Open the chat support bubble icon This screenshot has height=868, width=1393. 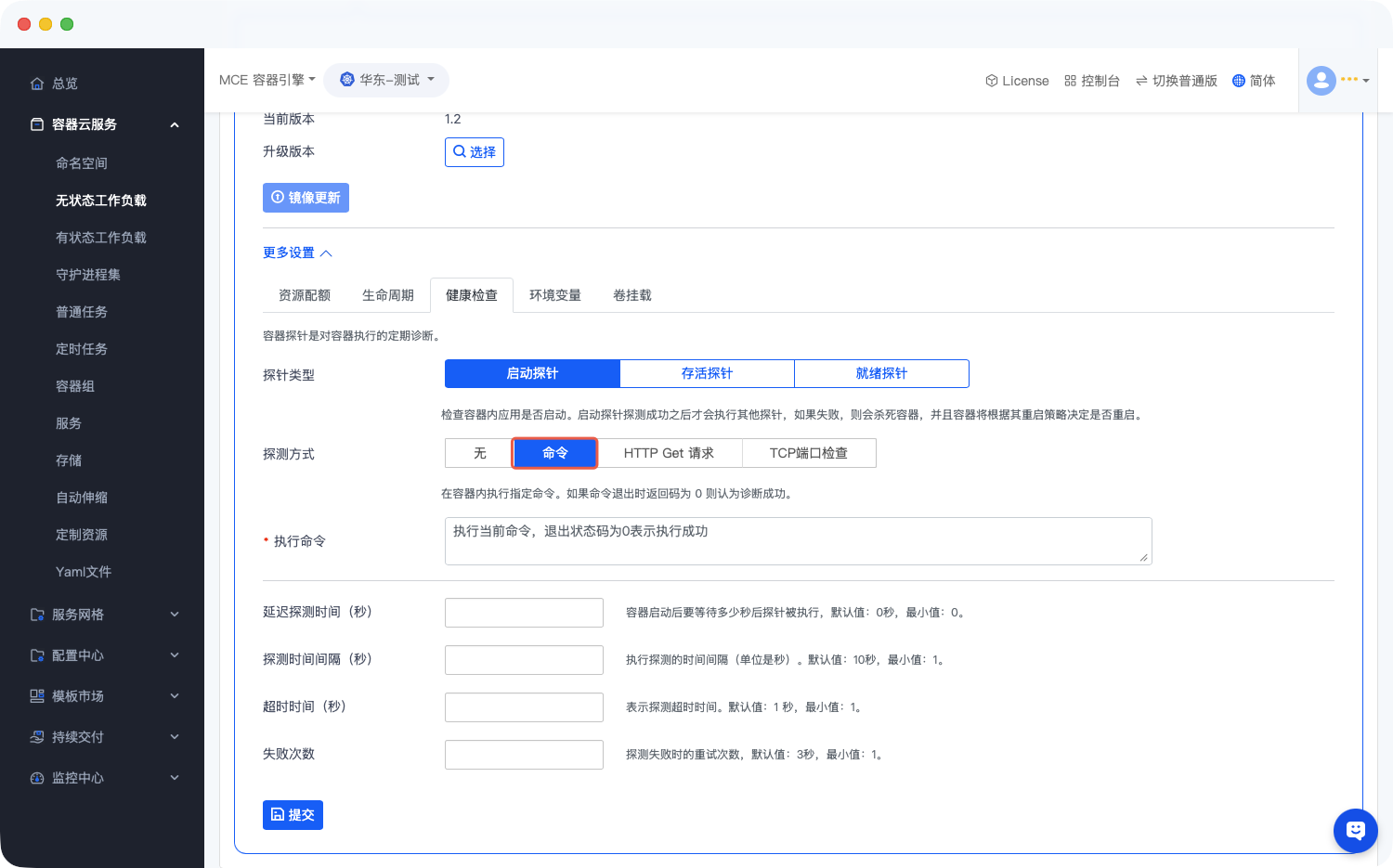[1355, 830]
